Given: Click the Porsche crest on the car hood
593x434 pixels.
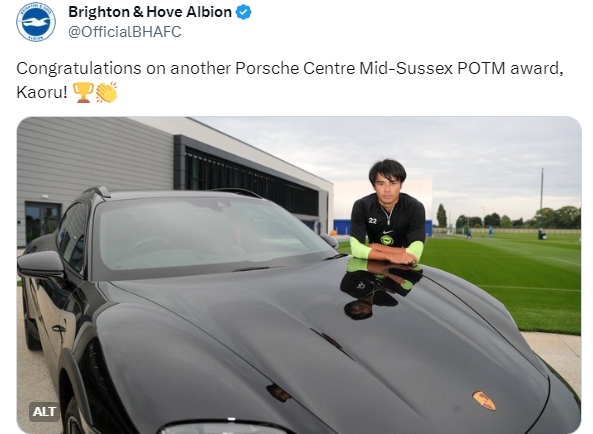Looking at the screenshot, I should tap(484, 401).
